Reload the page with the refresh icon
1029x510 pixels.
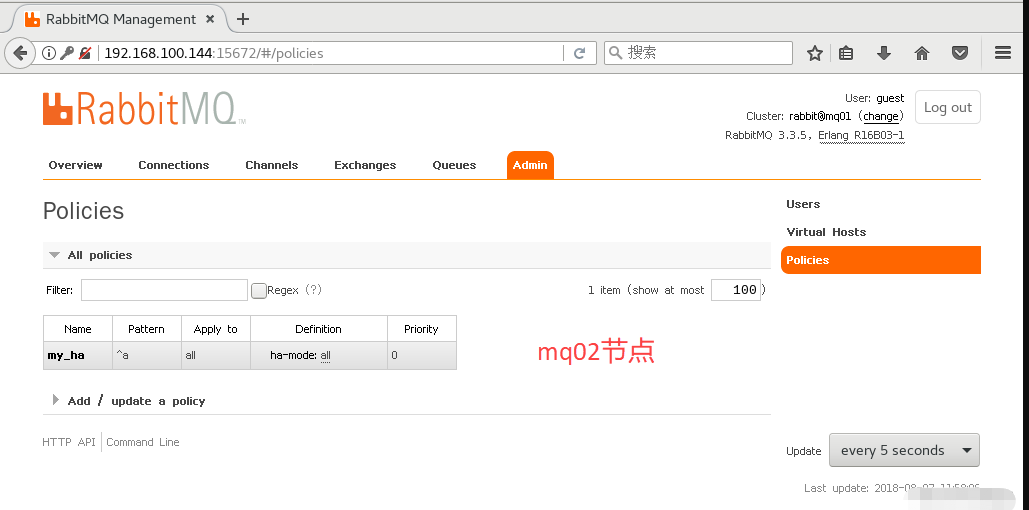[579, 53]
